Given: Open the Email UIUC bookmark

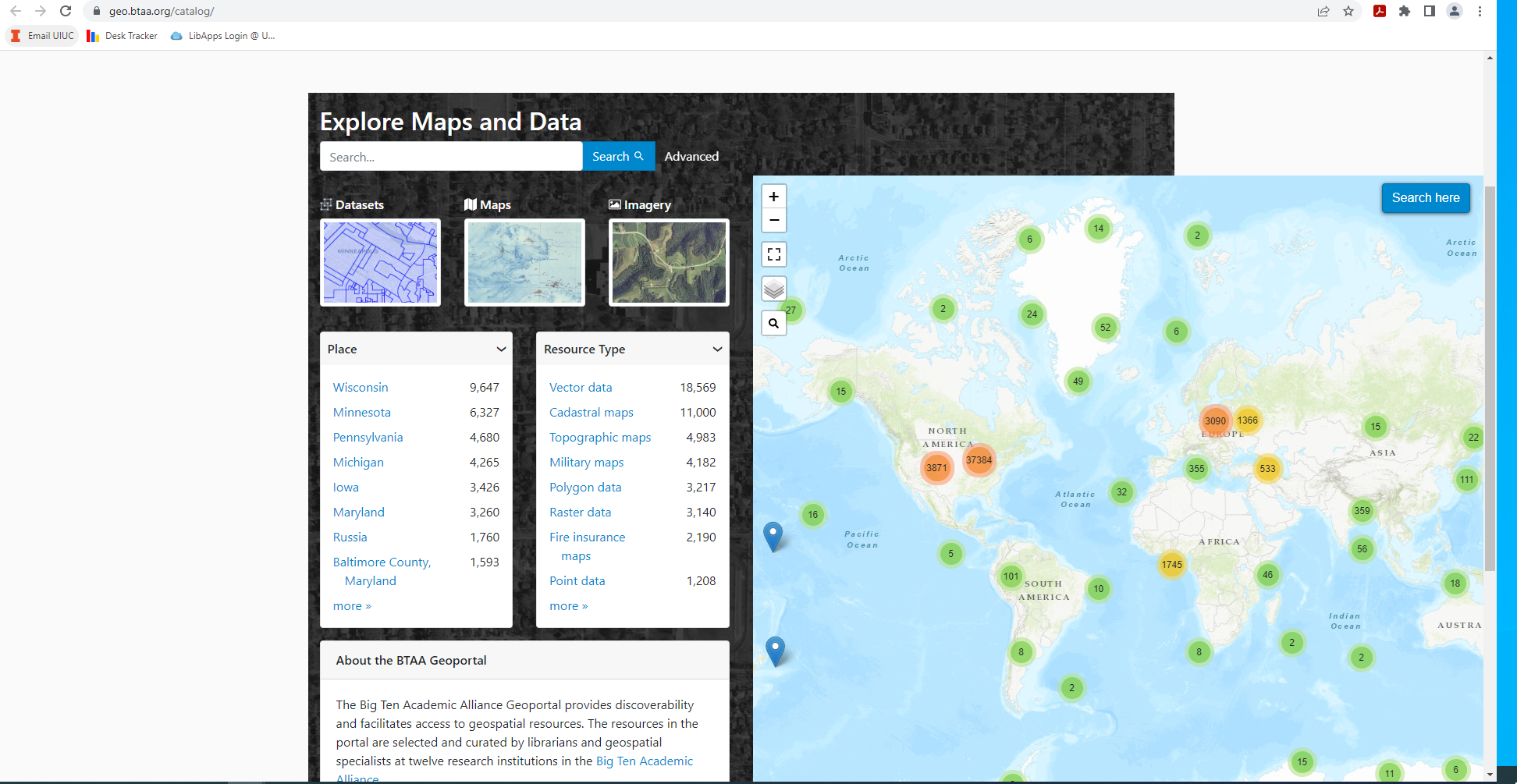Looking at the screenshot, I should 42,36.
